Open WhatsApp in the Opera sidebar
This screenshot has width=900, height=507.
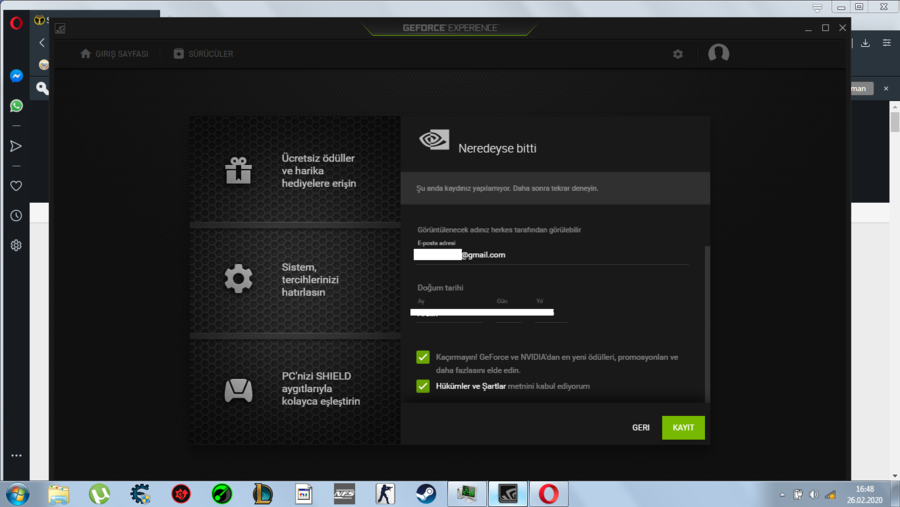16,106
